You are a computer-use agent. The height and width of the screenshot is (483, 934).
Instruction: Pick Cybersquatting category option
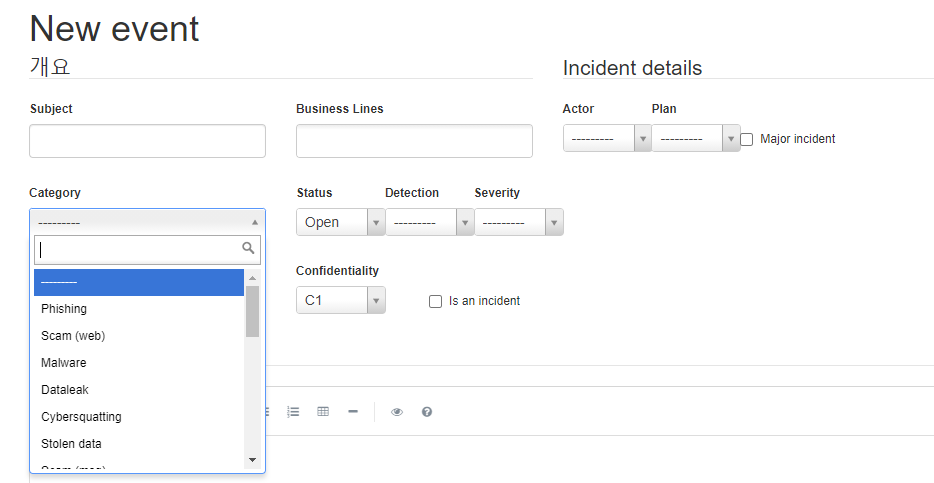pos(139,417)
